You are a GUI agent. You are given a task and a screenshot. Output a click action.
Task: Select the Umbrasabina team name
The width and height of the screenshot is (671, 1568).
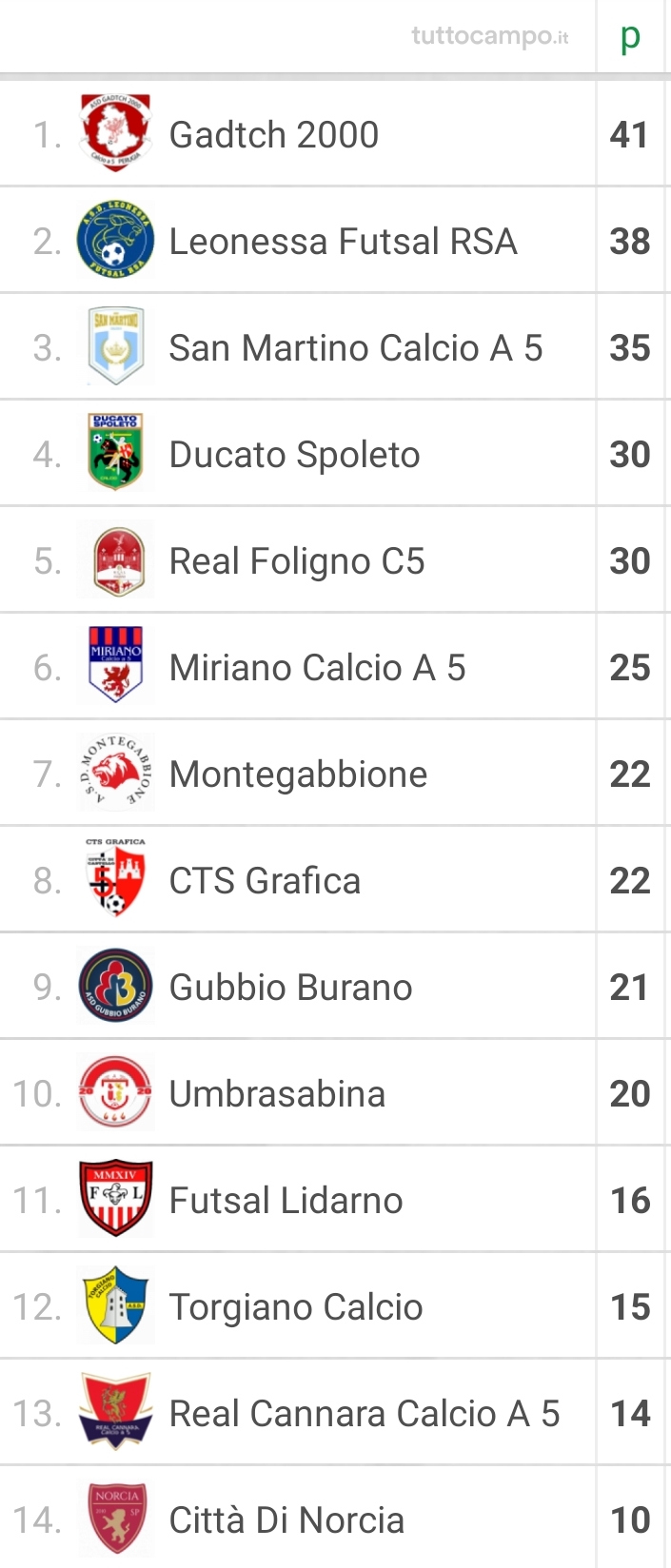[277, 1093]
